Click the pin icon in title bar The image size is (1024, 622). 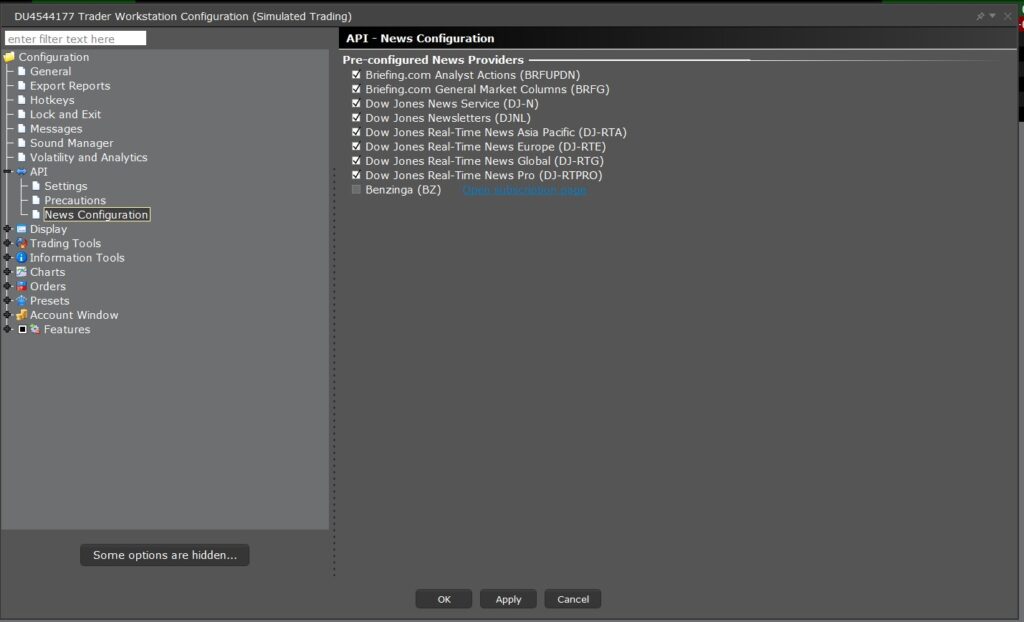[x=980, y=16]
